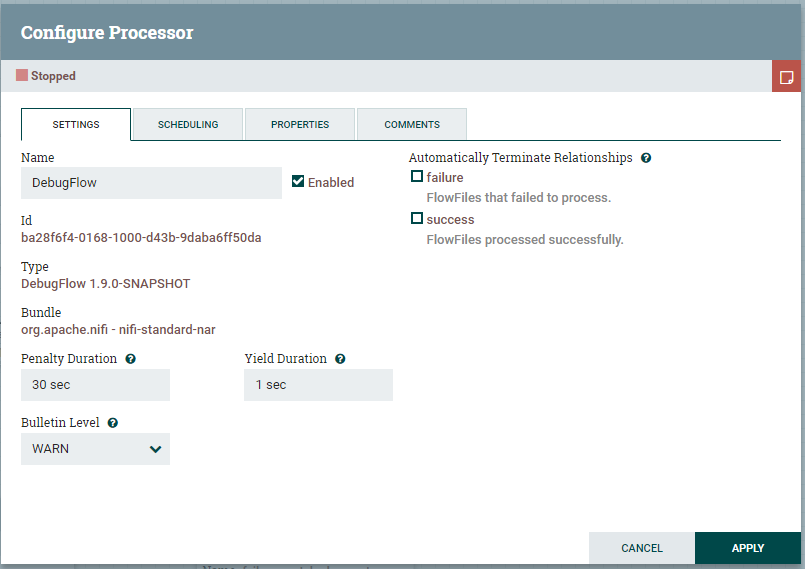Uncheck the Enabled checkbox
Image resolution: width=805 pixels, height=569 pixels.
pos(298,181)
